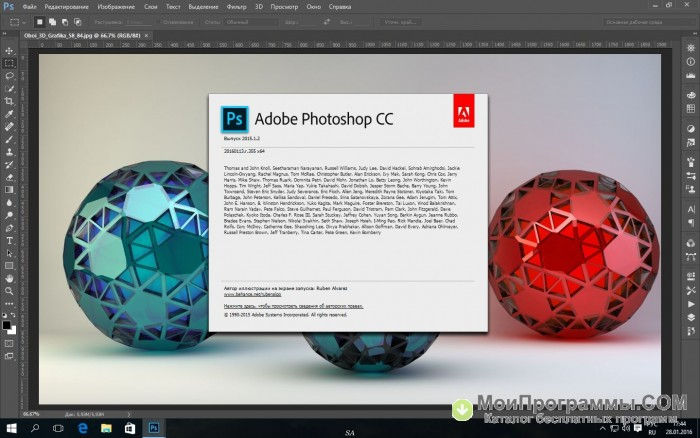Click the zoom percentage field in status bar
This screenshot has width=700, height=438.
(31, 414)
